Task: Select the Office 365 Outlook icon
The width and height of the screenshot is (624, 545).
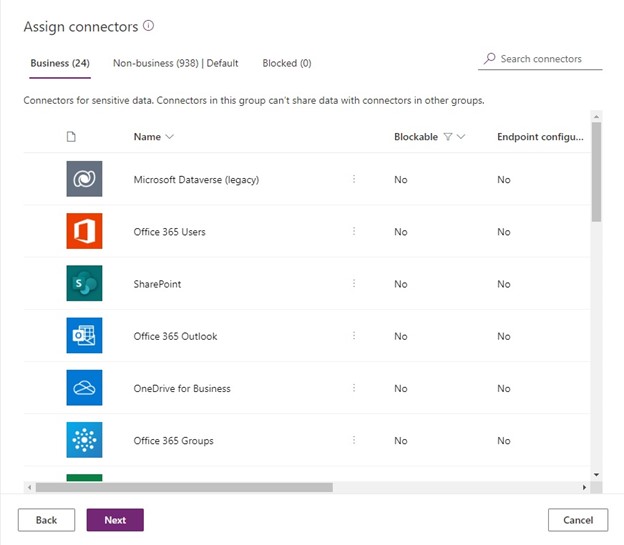Action: pyautogui.click(x=84, y=336)
